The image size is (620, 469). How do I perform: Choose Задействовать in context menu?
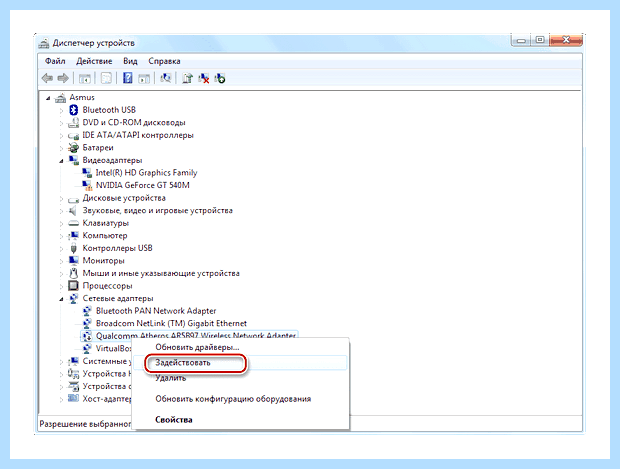click(183, 363)
